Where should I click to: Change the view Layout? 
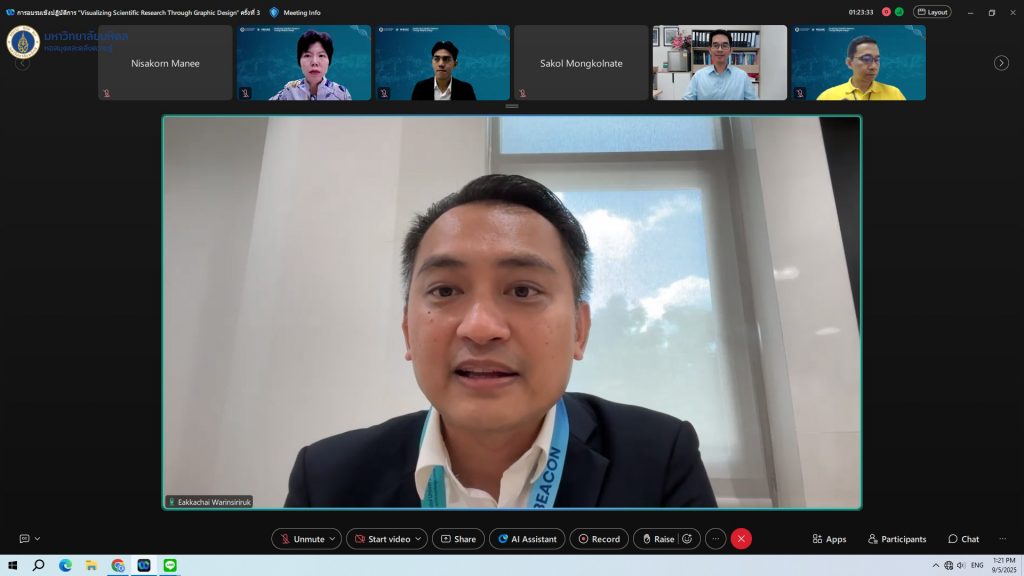coord(932,12)
